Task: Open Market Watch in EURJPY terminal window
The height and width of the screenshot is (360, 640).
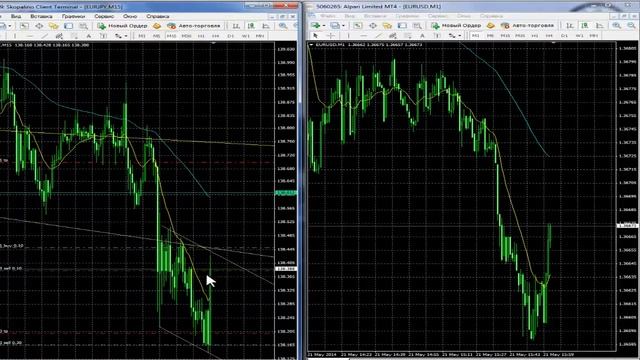Action: pos(24,26)
